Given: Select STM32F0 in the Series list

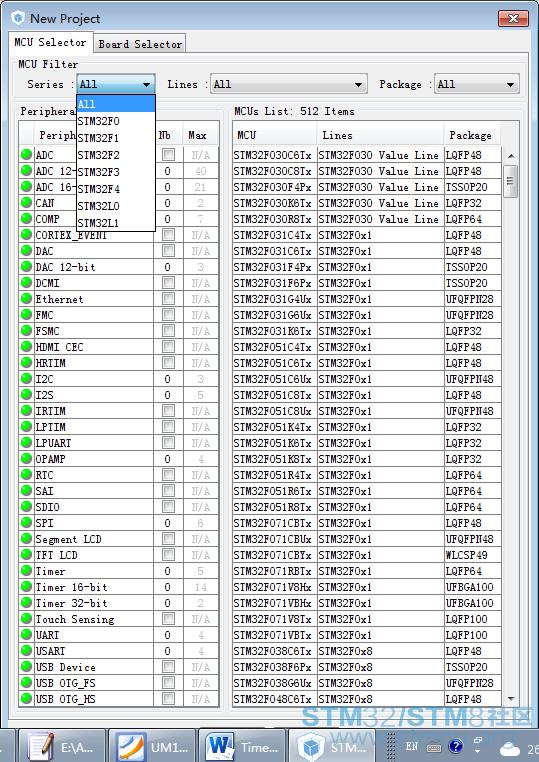Looking at the screenshot, I should [x=116, y=121].
